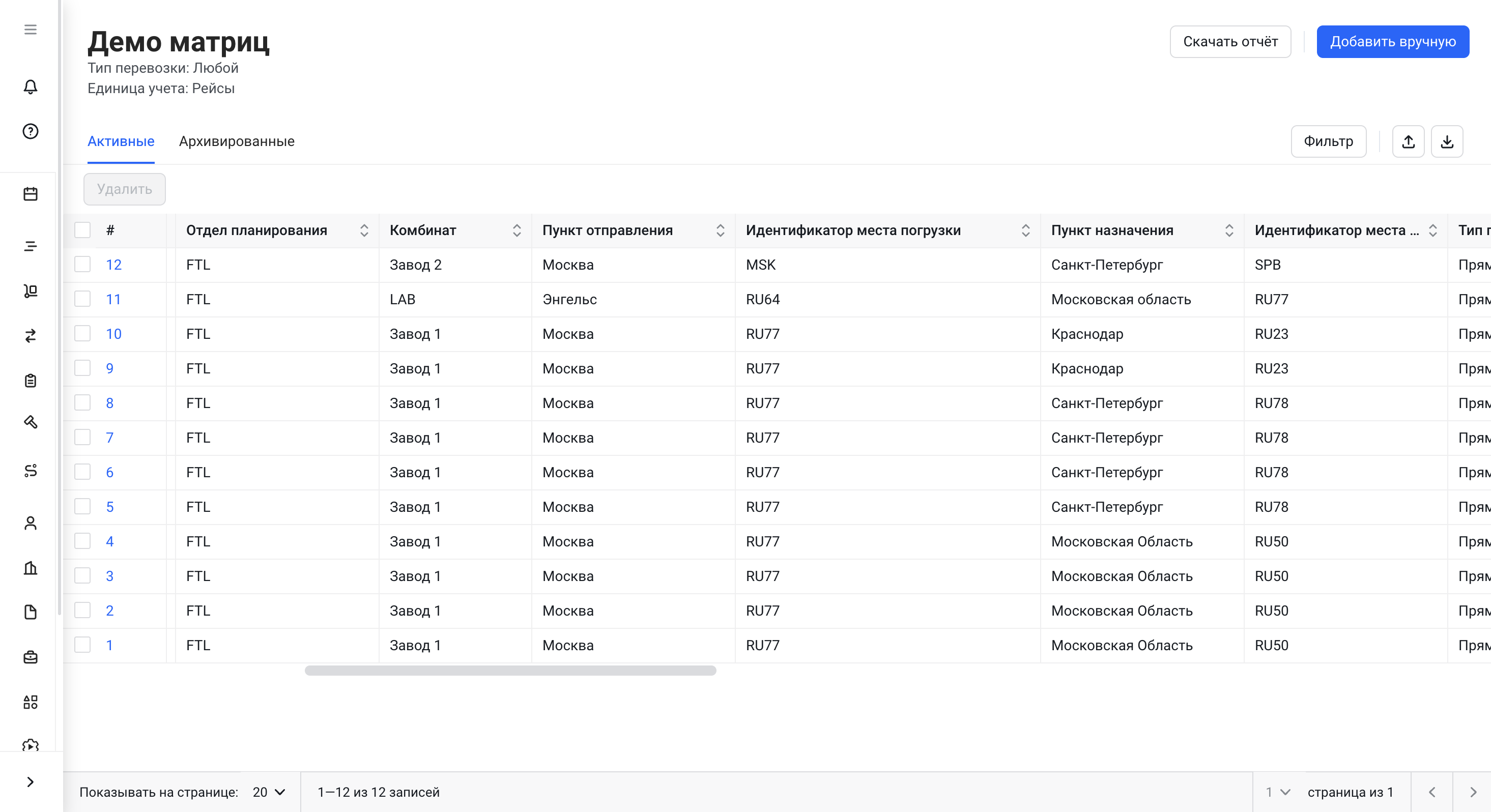Open rows-per-page dropdown showing 20

269,792
